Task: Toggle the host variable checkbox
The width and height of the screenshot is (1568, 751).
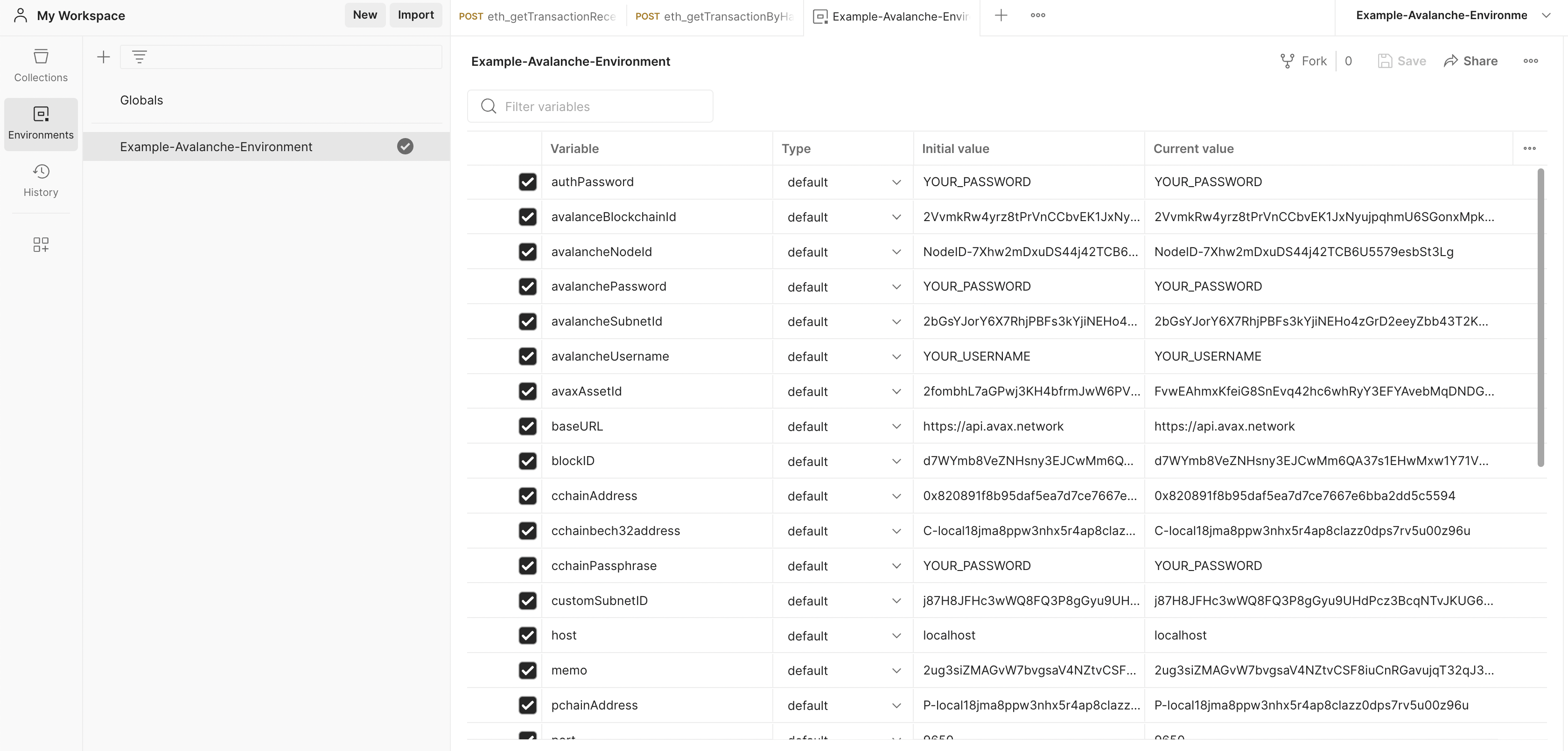Action: pyautogui.click(x=527, y=635)
